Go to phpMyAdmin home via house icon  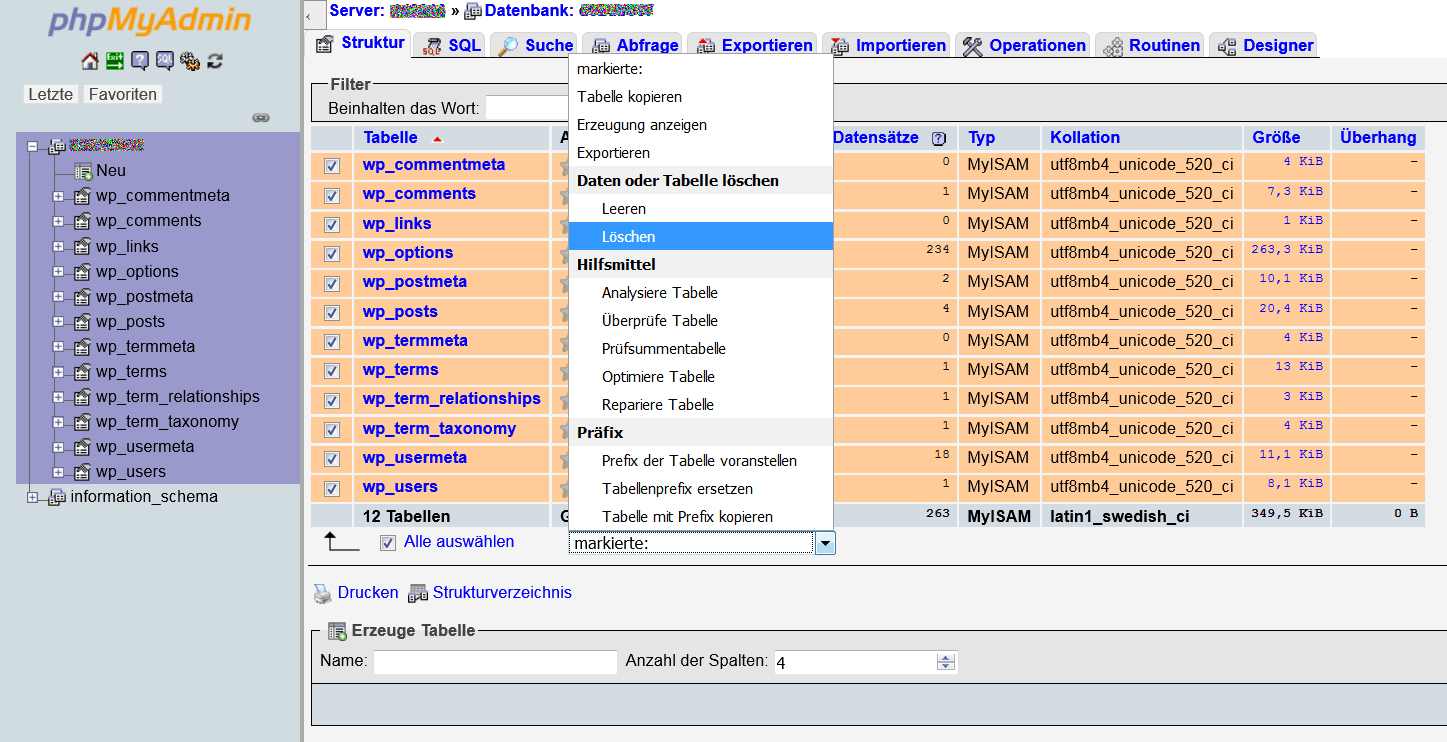tap(90, 61)
